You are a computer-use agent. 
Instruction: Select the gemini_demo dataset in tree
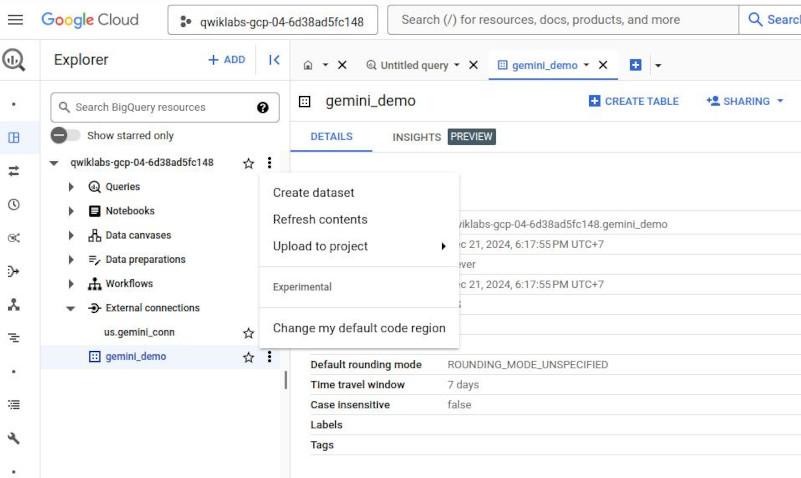135,356
